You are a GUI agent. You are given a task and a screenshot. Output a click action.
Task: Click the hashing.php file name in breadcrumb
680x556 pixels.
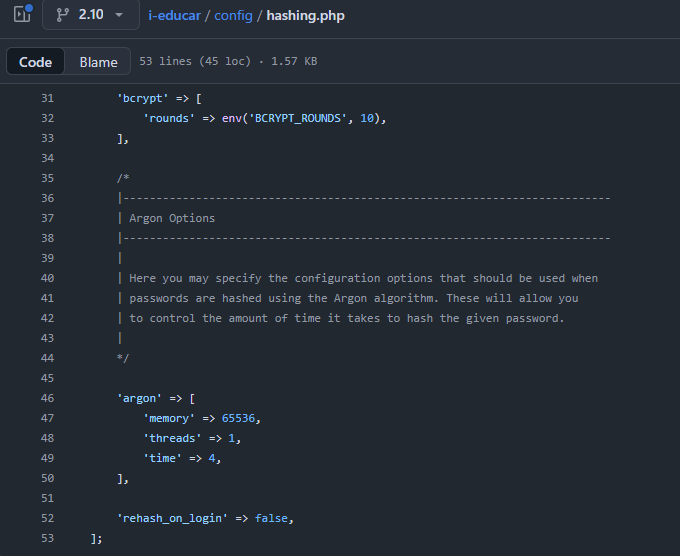pos(305,16)
